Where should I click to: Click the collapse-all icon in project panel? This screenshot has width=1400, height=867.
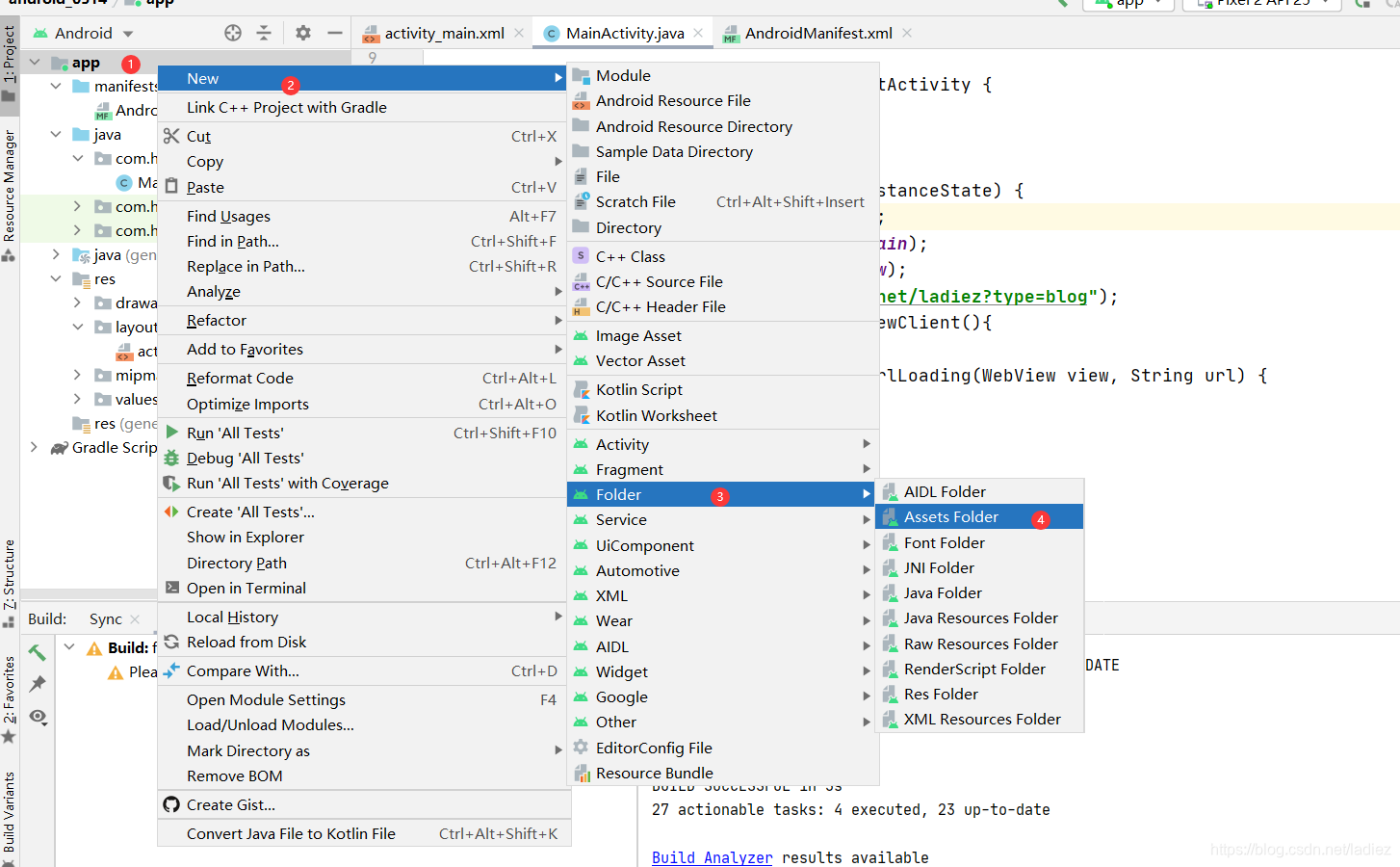[264, 33]
